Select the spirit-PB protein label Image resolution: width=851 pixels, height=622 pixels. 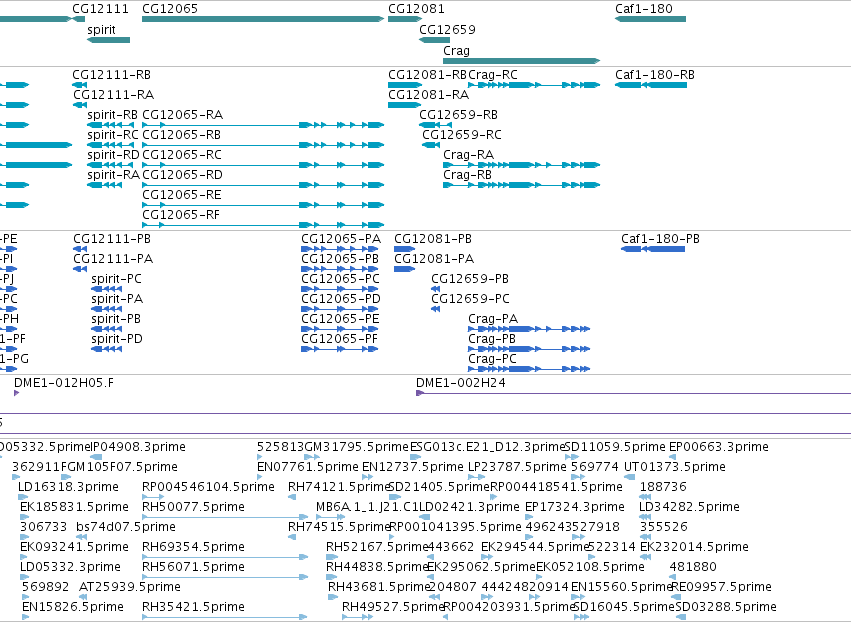click(x=116, y=319)
